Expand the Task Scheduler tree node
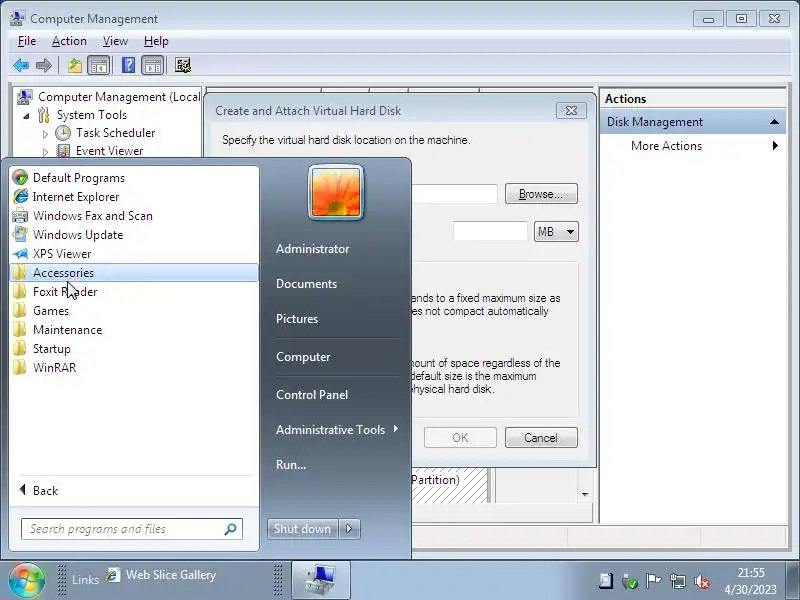Image resolution: width=800 pixels, height=600 pixels. pyautogui.click(x=45, y=134)
